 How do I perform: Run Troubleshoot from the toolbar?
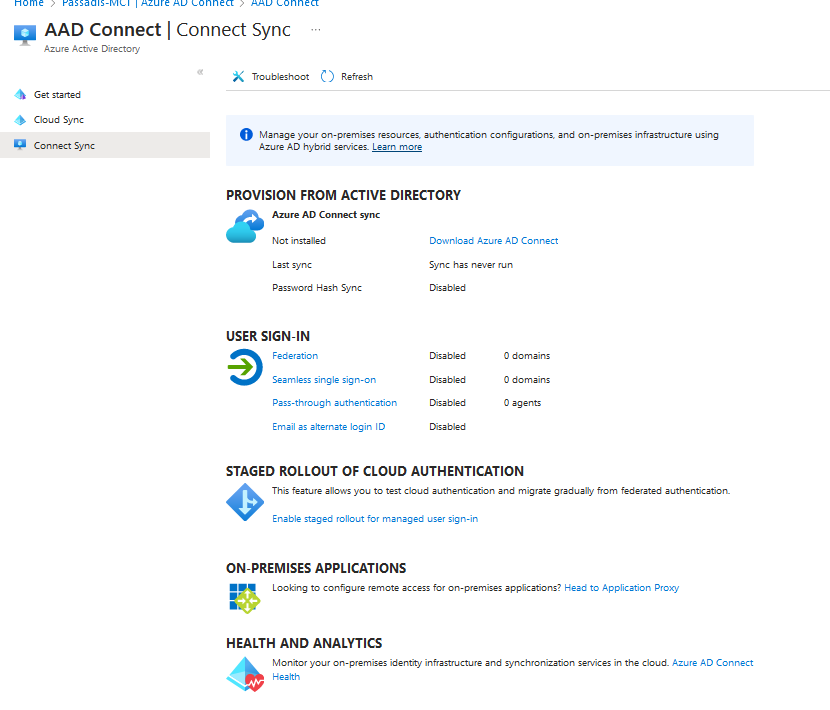270,77
